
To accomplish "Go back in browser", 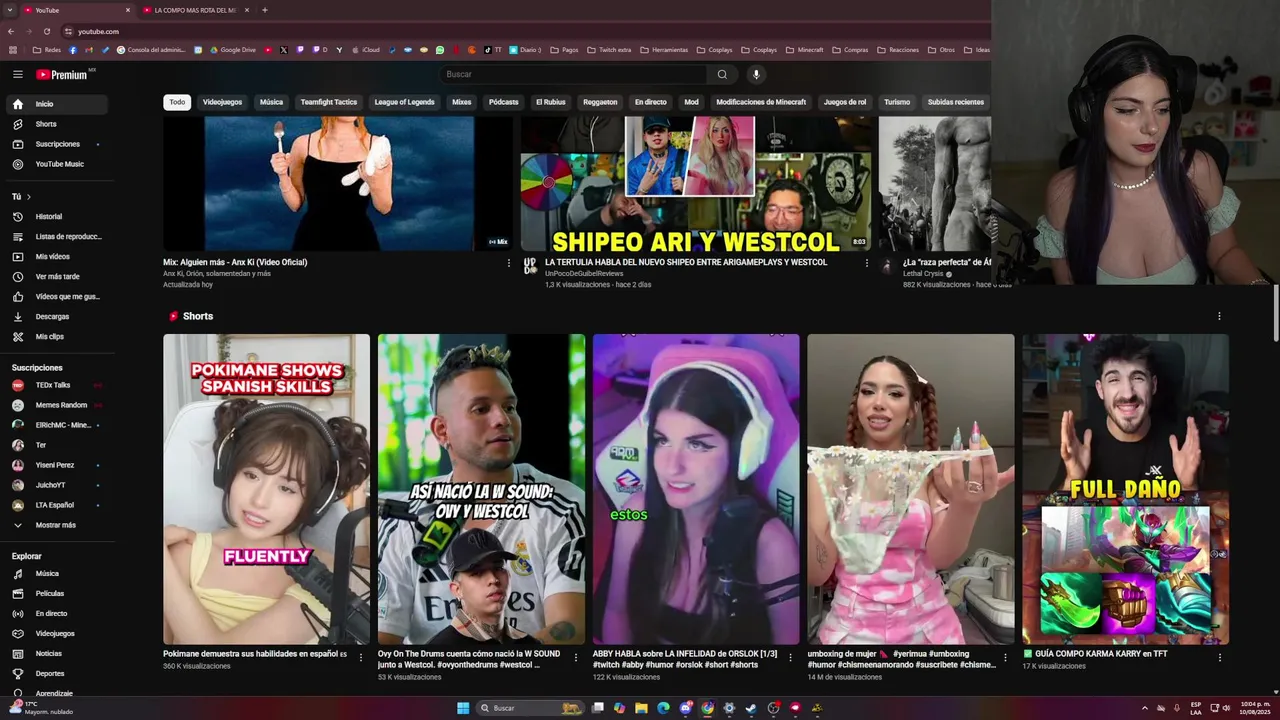I will (x=11, y=31).
